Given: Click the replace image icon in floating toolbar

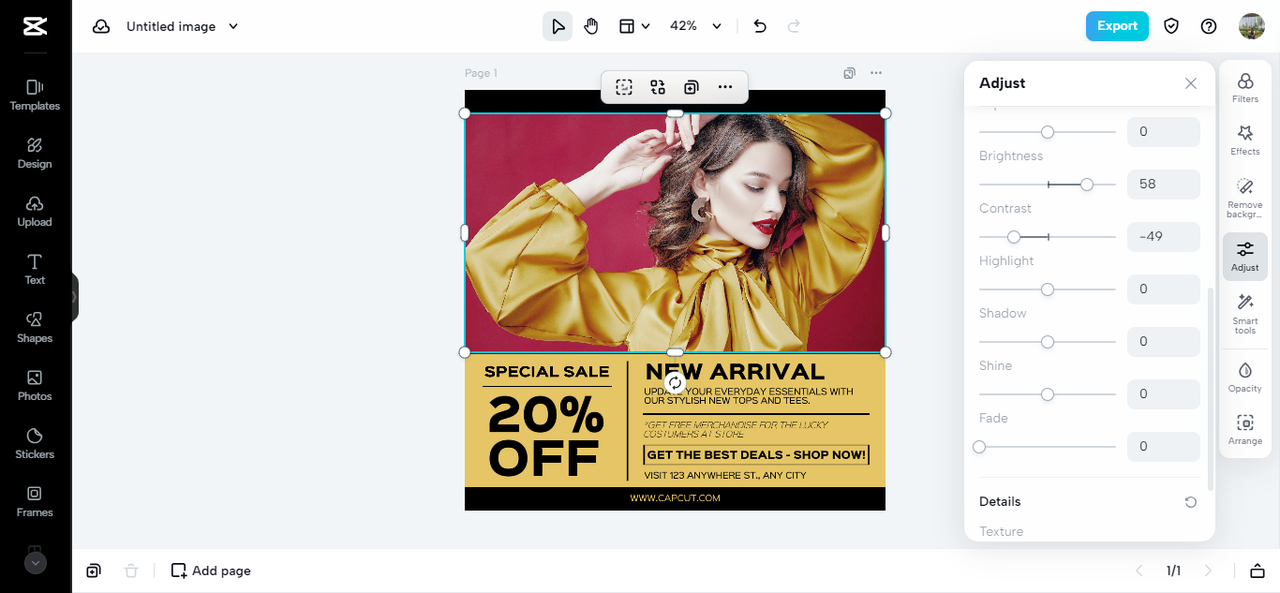Looking at the screenshot, I should [x=658, y=87].
